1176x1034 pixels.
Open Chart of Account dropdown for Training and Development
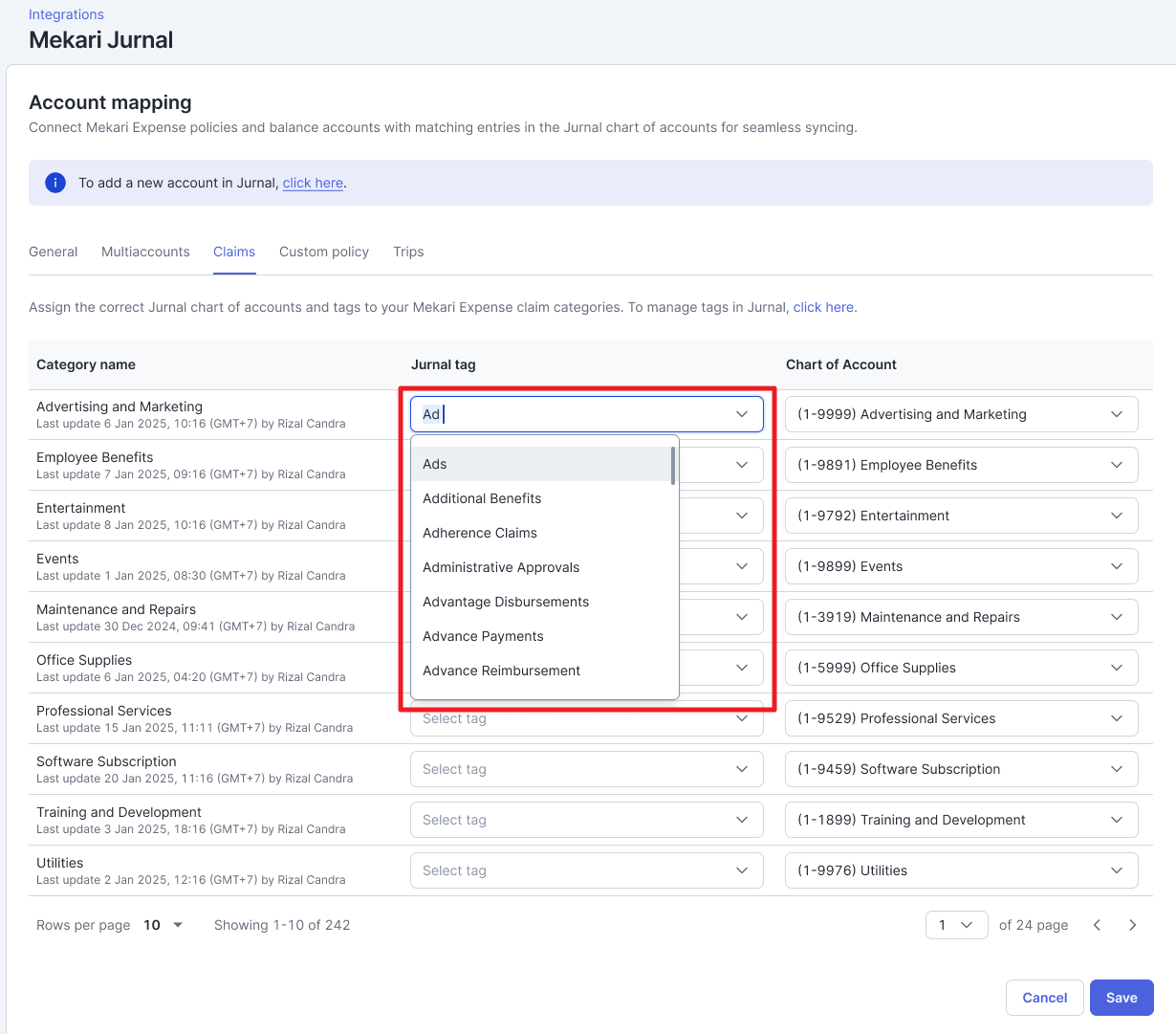coord(962,820)
